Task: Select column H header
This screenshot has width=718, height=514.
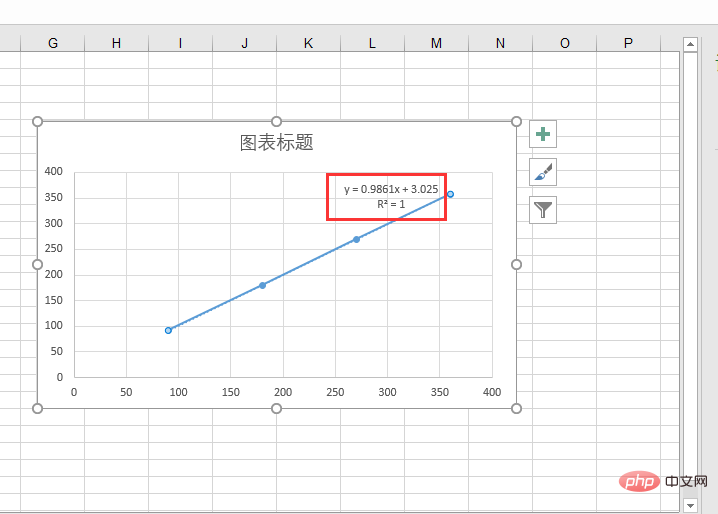Action: click(x=116, y=44)
